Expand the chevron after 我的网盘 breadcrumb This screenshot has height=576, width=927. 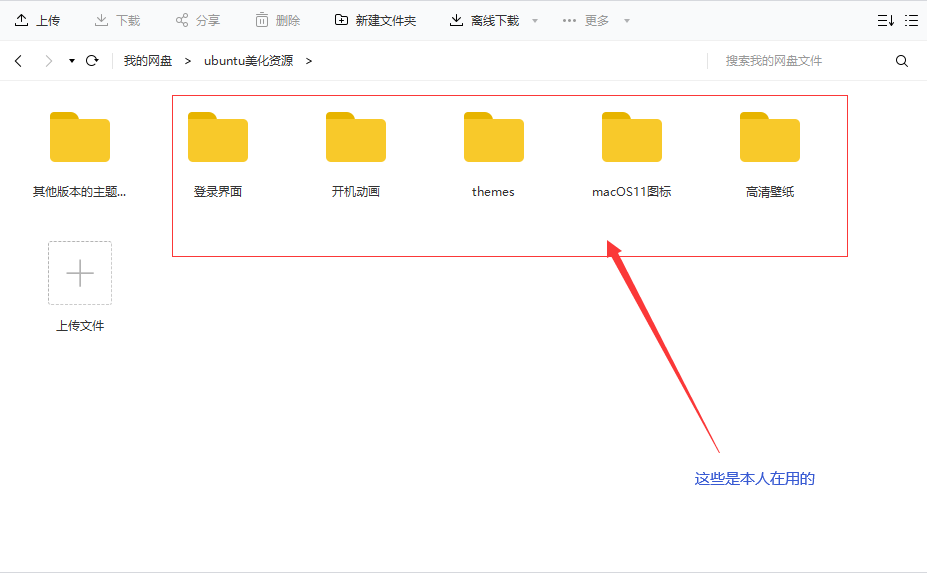pos(187,61)
